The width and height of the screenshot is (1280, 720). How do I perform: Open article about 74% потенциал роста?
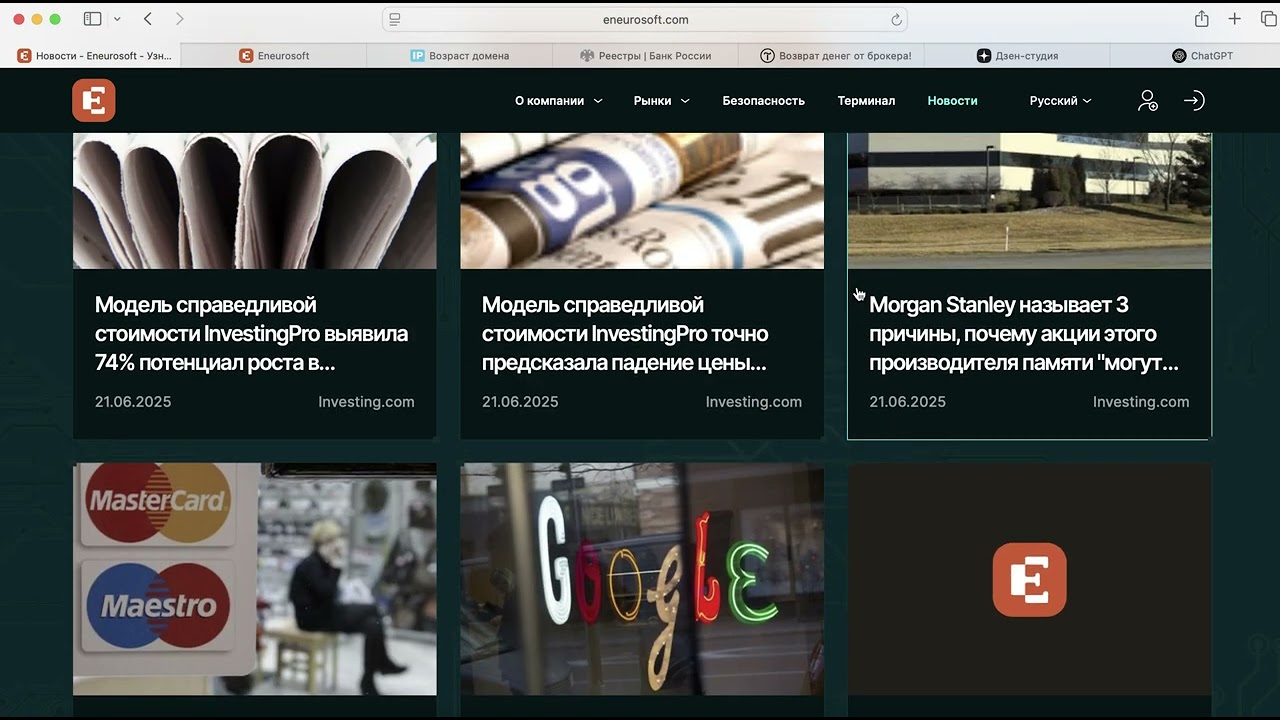(x=251, y=334)
